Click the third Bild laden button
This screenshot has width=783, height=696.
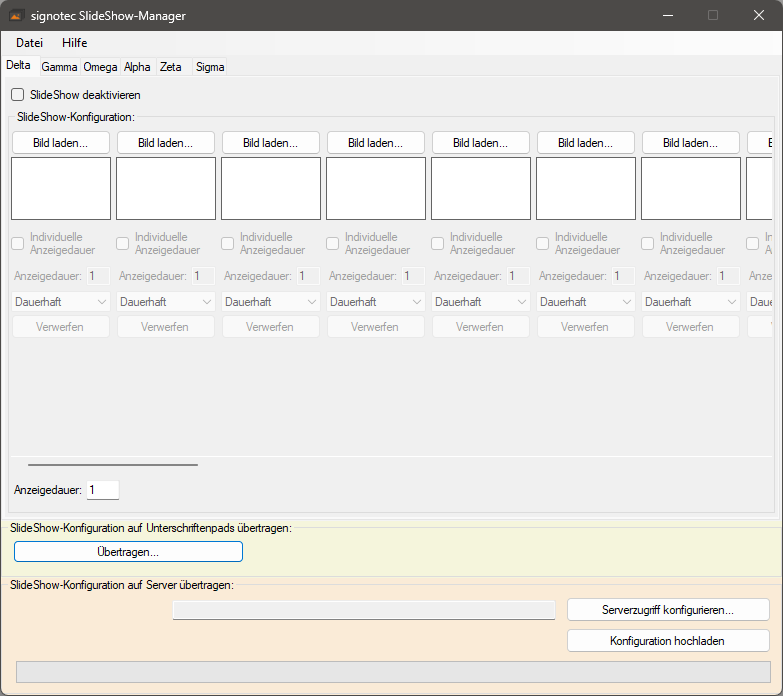(271, 143)
